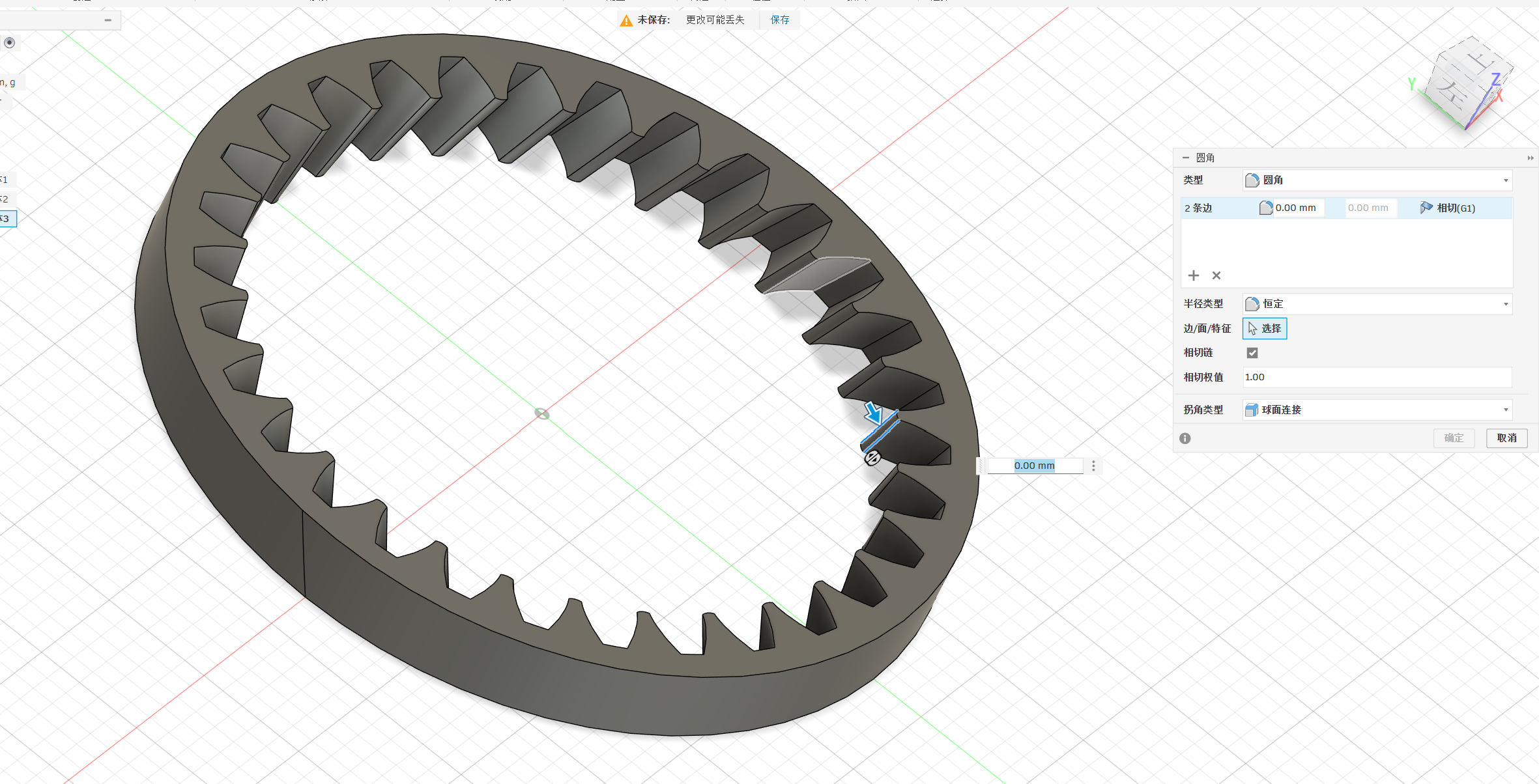This screenshot has width=1539, height=784.
Task: Click the 选择 edge selection button
Action: (1265, 329)
